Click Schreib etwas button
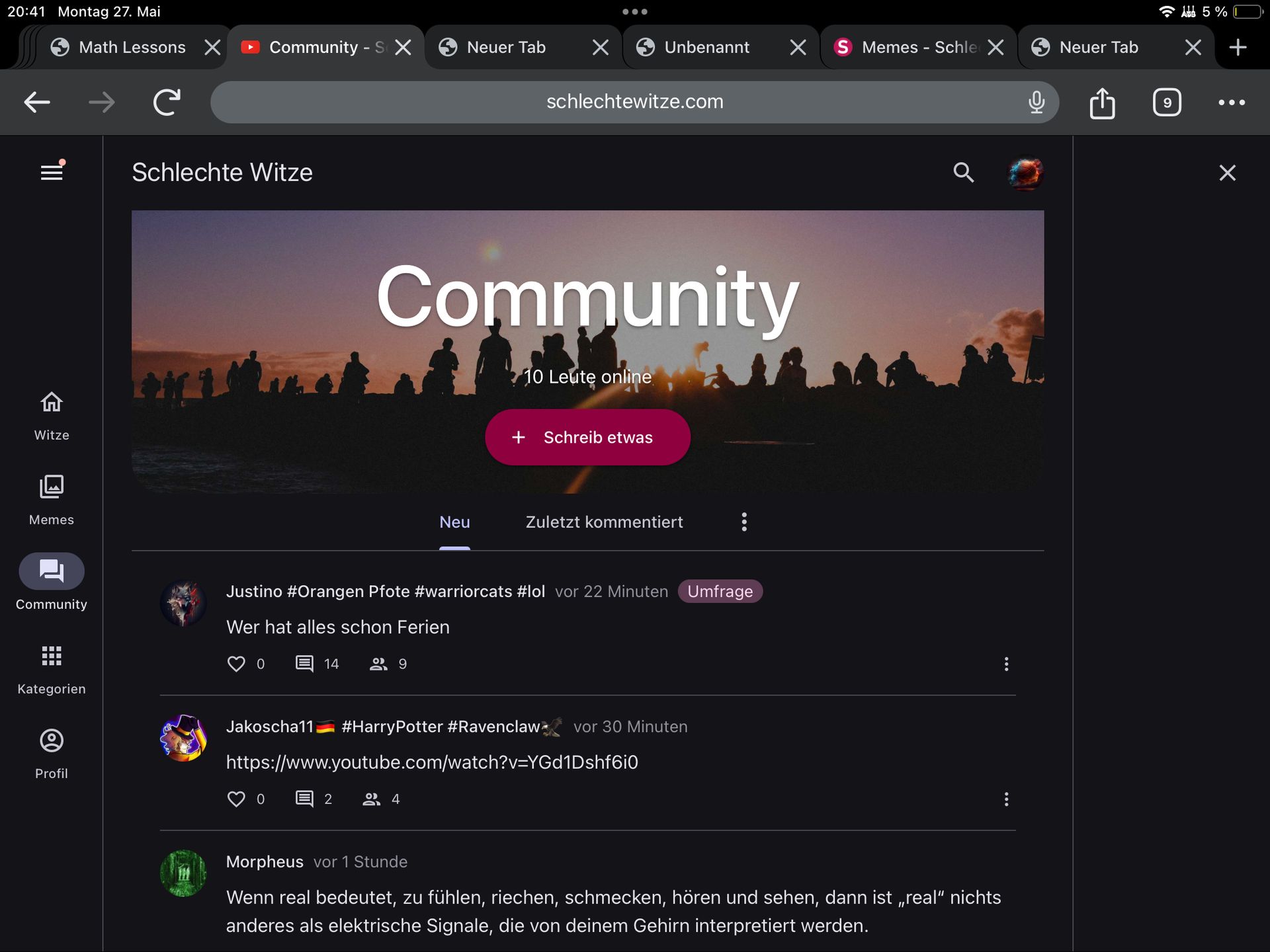Screen dimensions: 1270x952 coord(588,437)
